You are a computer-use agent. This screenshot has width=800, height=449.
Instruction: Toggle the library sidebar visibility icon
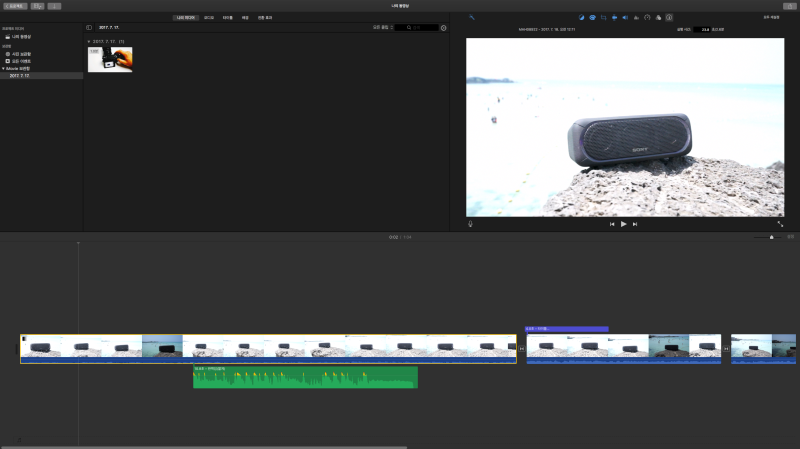[89, 28]
